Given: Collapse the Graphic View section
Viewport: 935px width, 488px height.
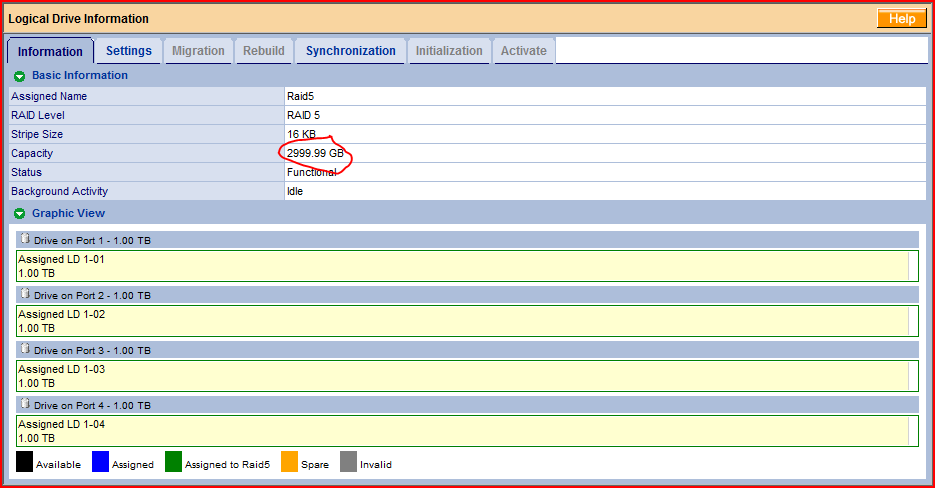Looking at the screenshot, I should [x=19, y=213].
